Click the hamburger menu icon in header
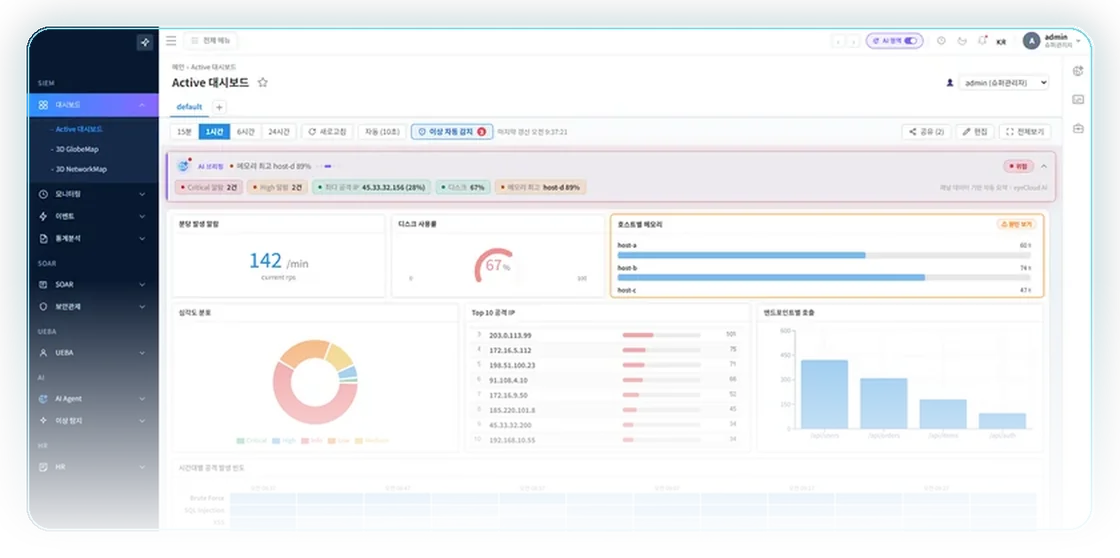The image size is (1120, 558). coord(171,40)
